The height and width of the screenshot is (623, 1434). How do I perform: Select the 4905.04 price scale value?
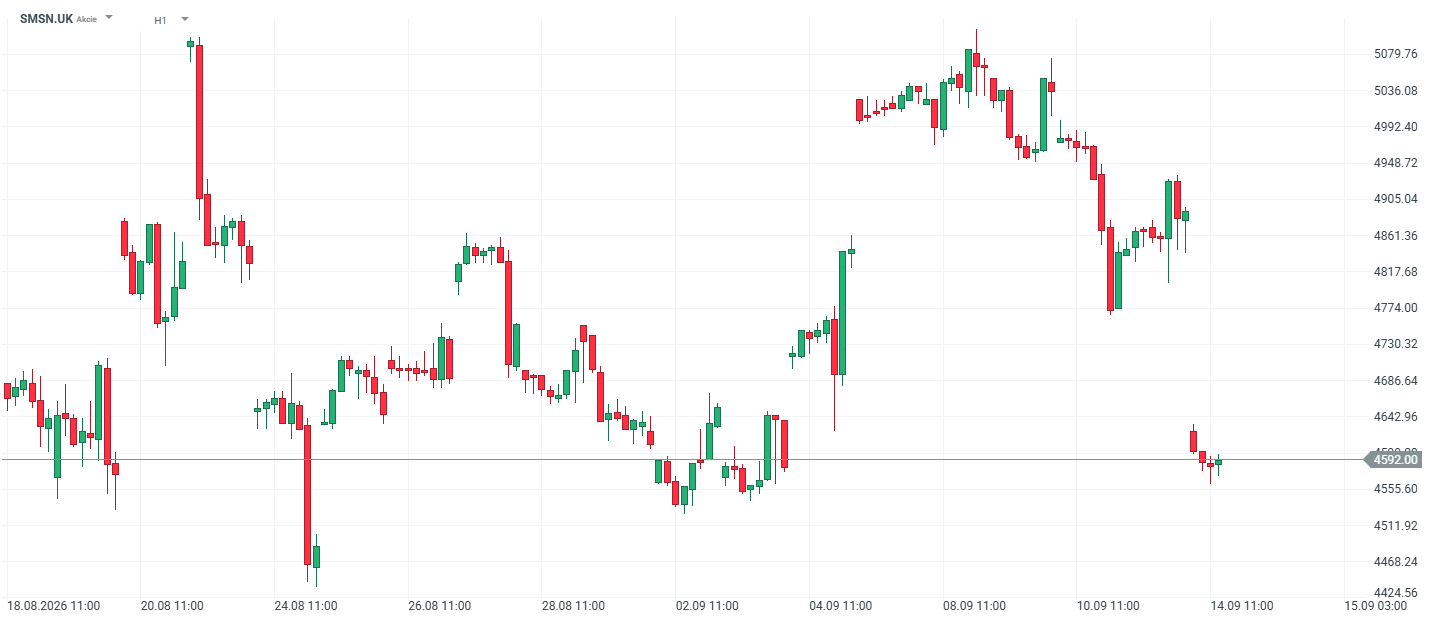(1396, 199)
